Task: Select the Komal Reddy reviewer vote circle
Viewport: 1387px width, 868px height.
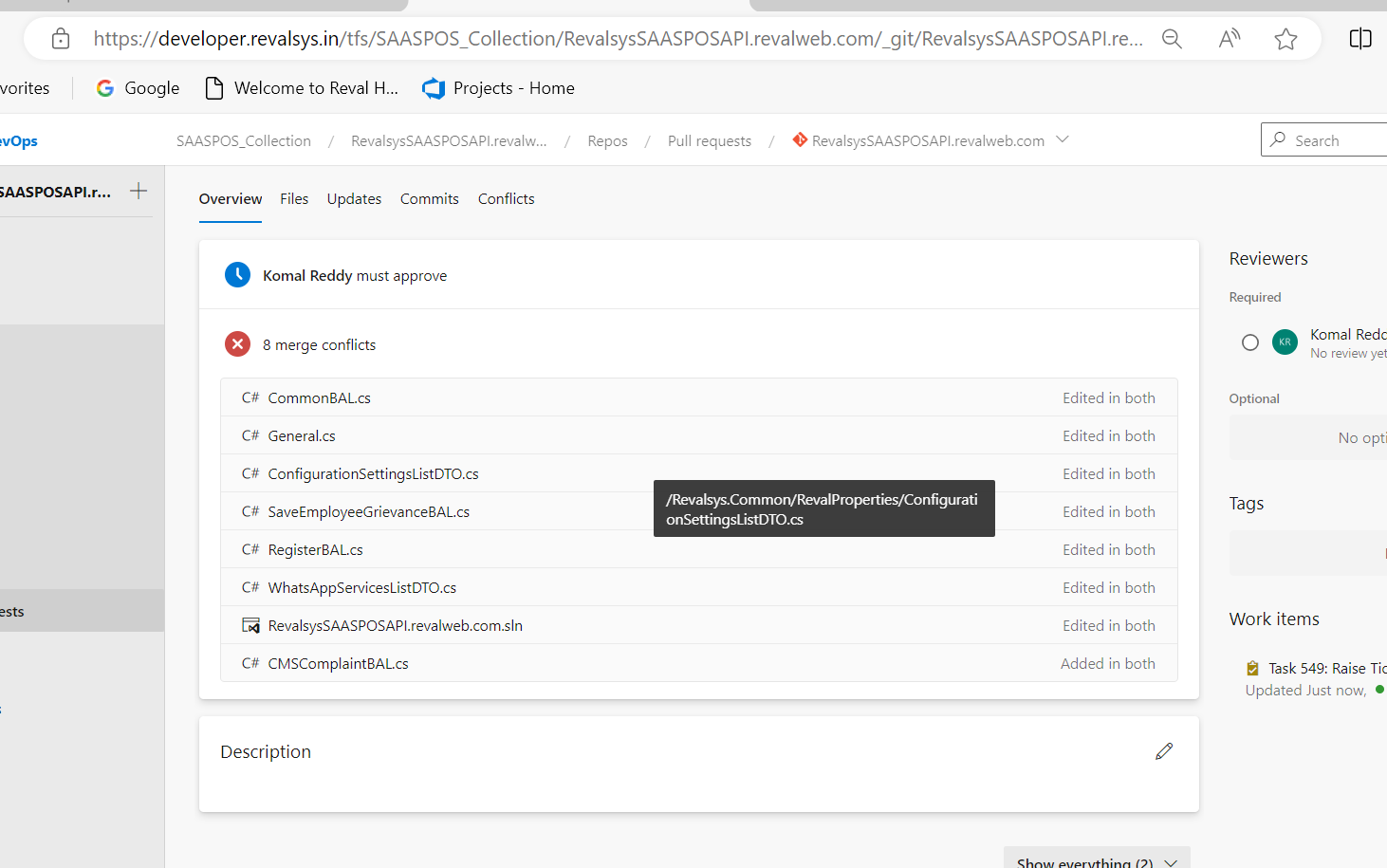Action: pyautogui.click(x=1250, y=342)
